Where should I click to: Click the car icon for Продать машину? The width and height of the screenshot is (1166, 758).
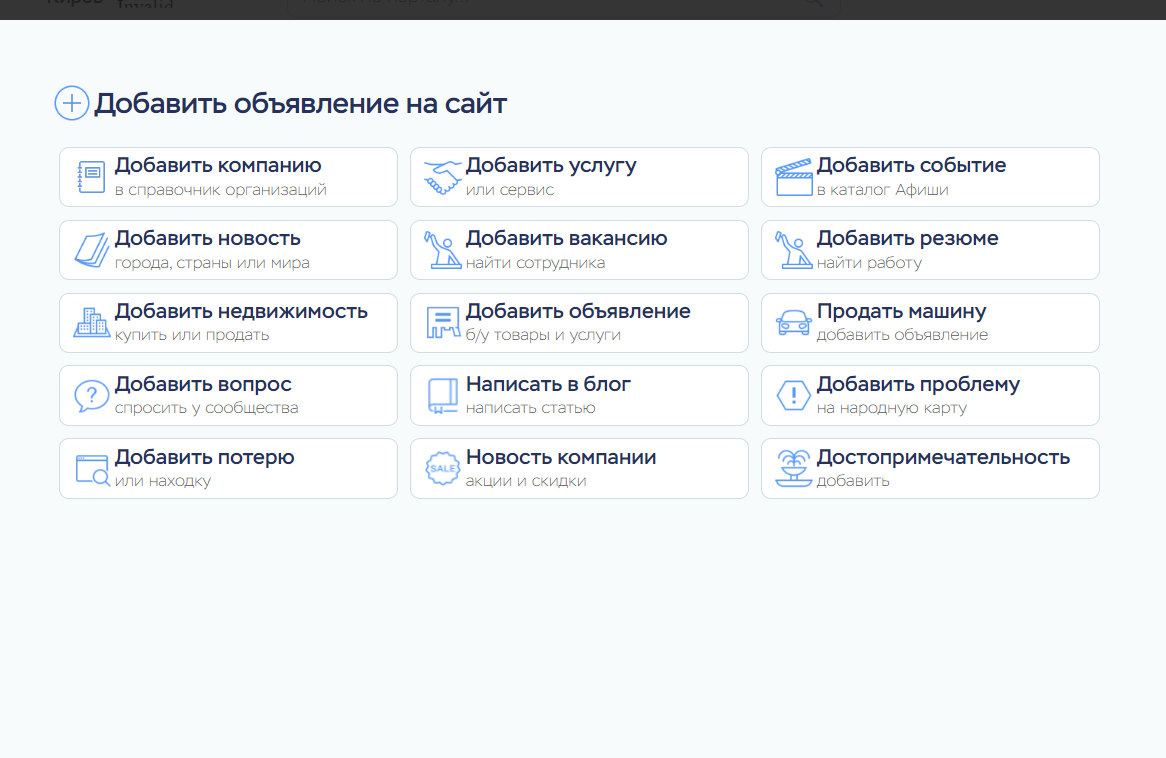794,323
